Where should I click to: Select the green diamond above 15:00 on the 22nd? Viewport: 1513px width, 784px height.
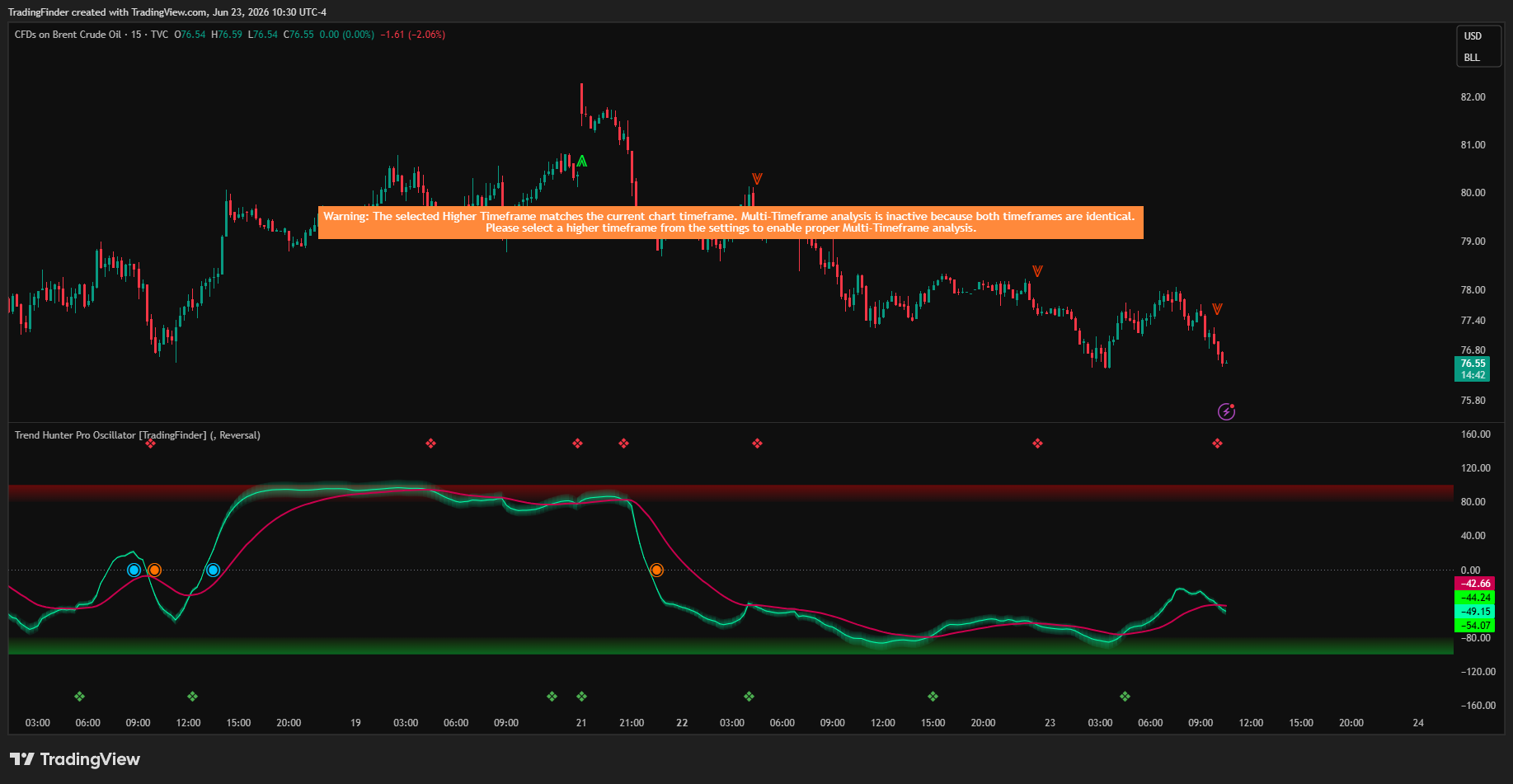[933, 697]
